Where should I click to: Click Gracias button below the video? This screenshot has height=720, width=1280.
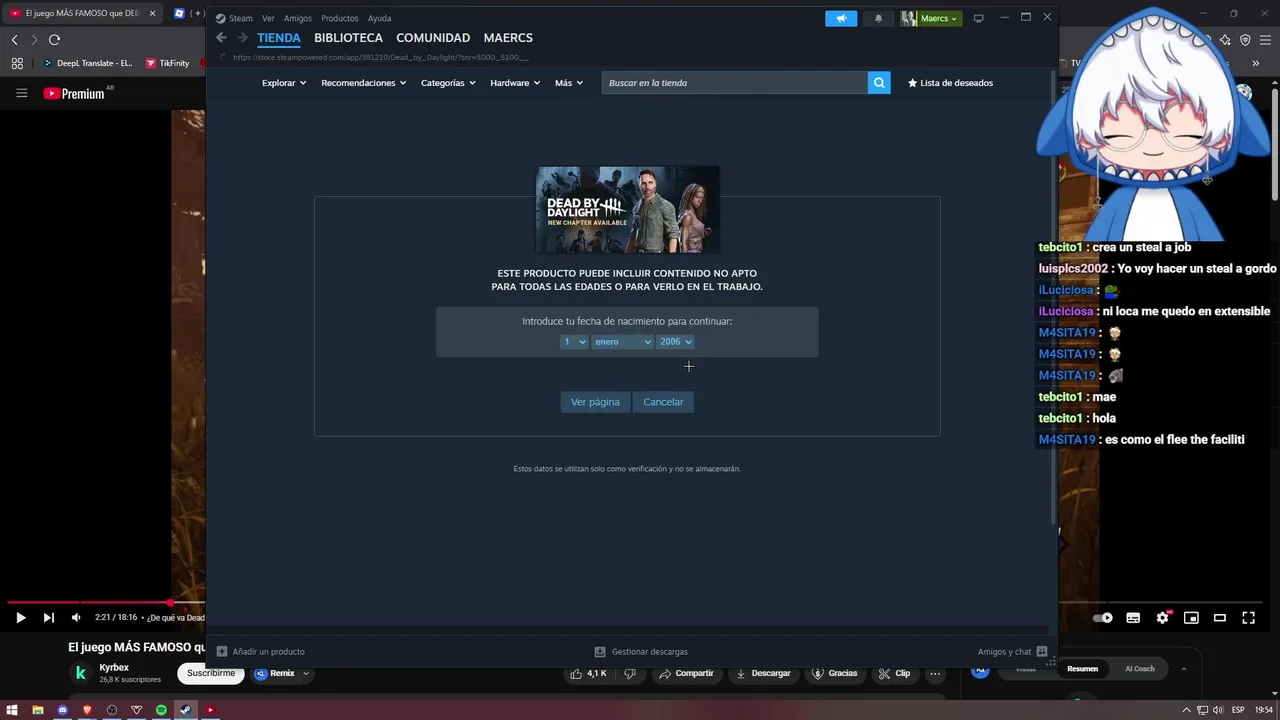[835, 673]
